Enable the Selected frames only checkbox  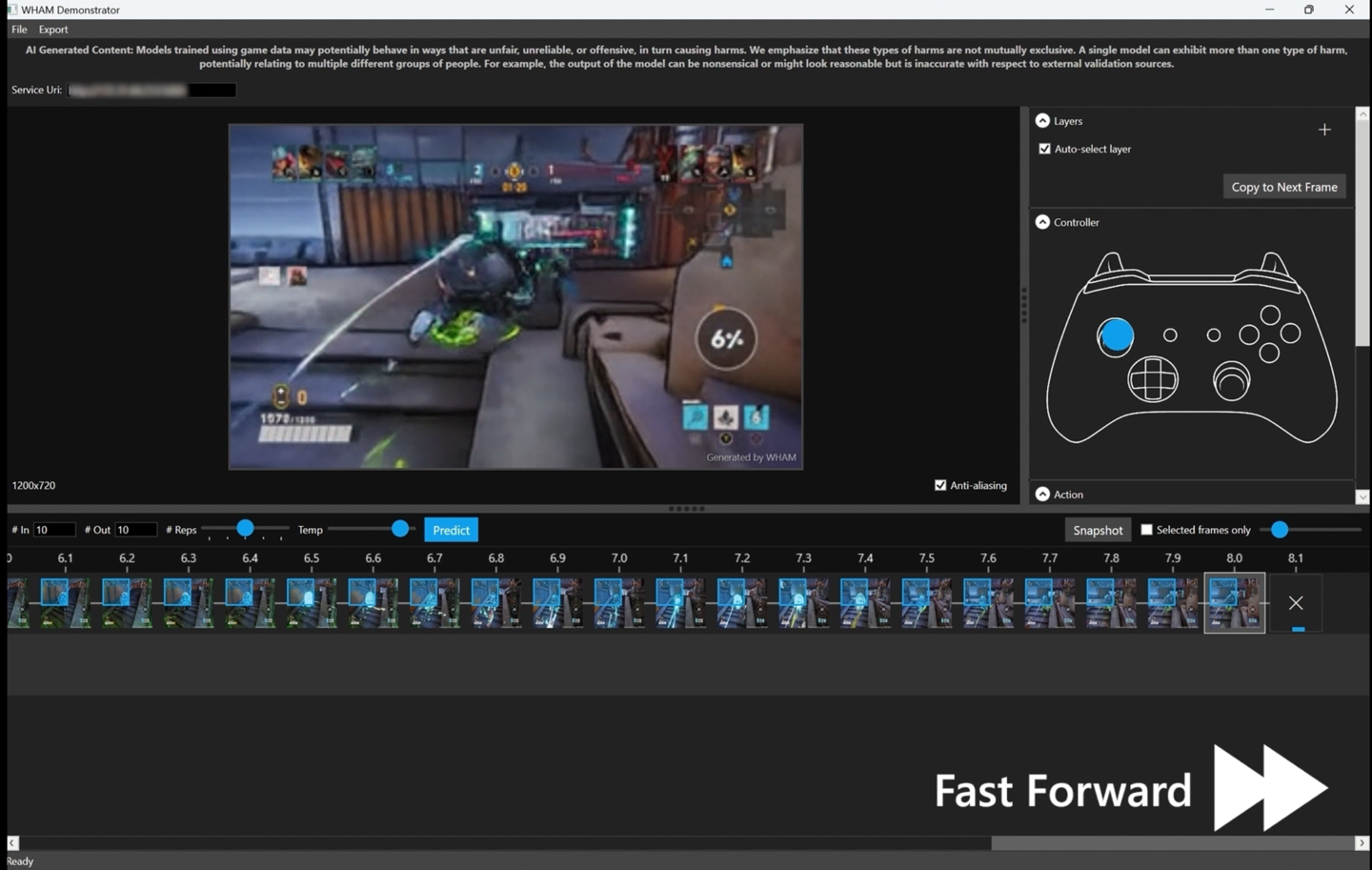click(1146, 530)
